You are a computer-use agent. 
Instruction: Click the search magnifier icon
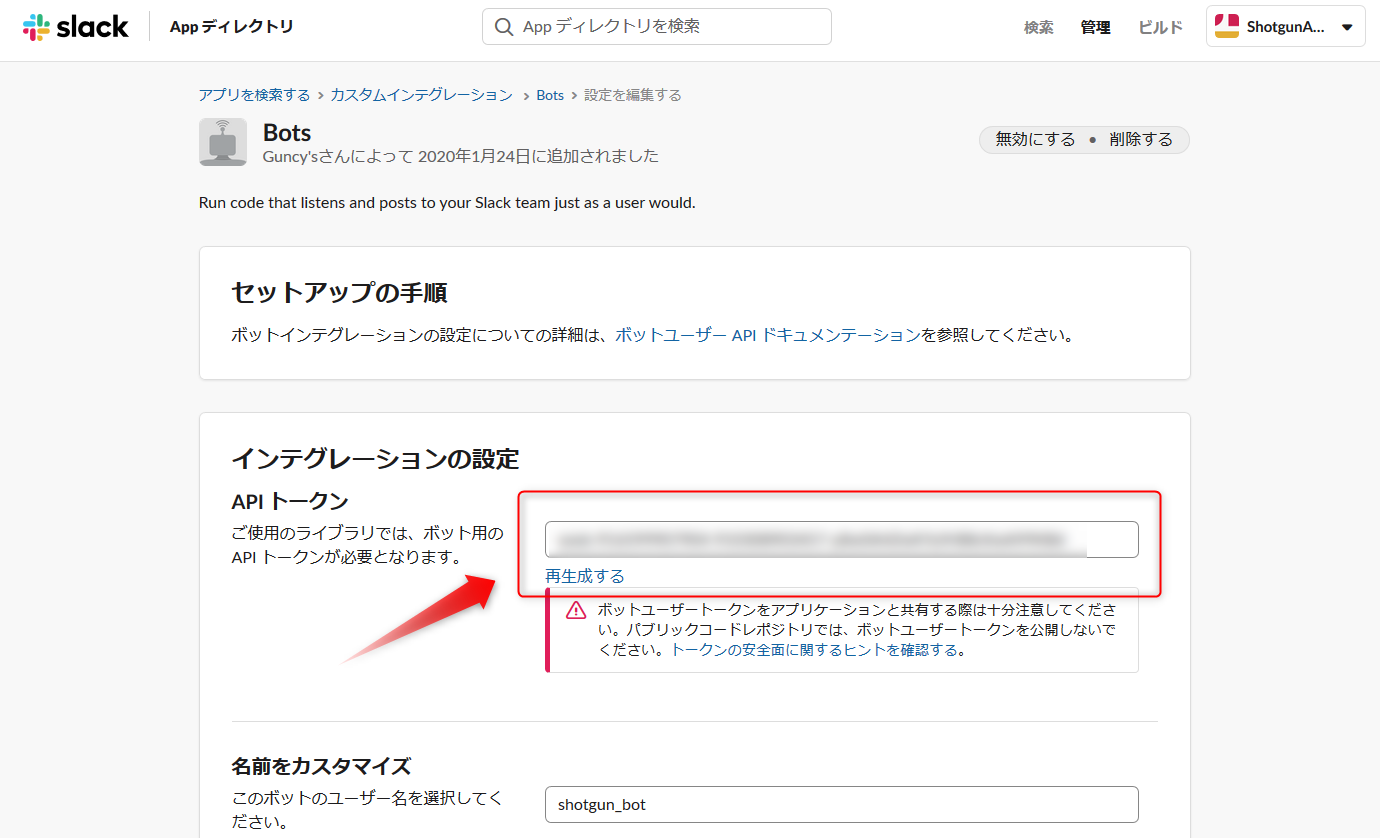point(505,27)
